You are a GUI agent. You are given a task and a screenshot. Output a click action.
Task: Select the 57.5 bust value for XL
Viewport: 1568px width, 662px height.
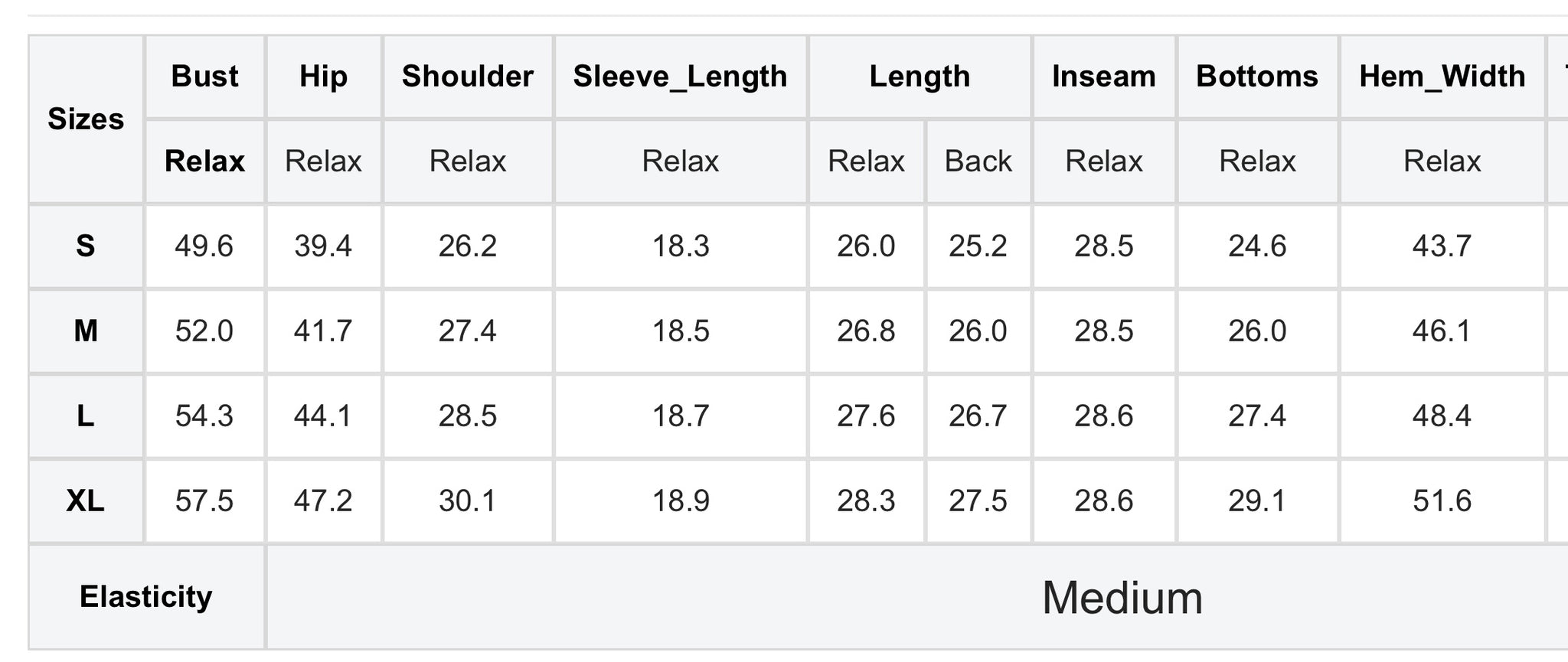click(204, 501)
